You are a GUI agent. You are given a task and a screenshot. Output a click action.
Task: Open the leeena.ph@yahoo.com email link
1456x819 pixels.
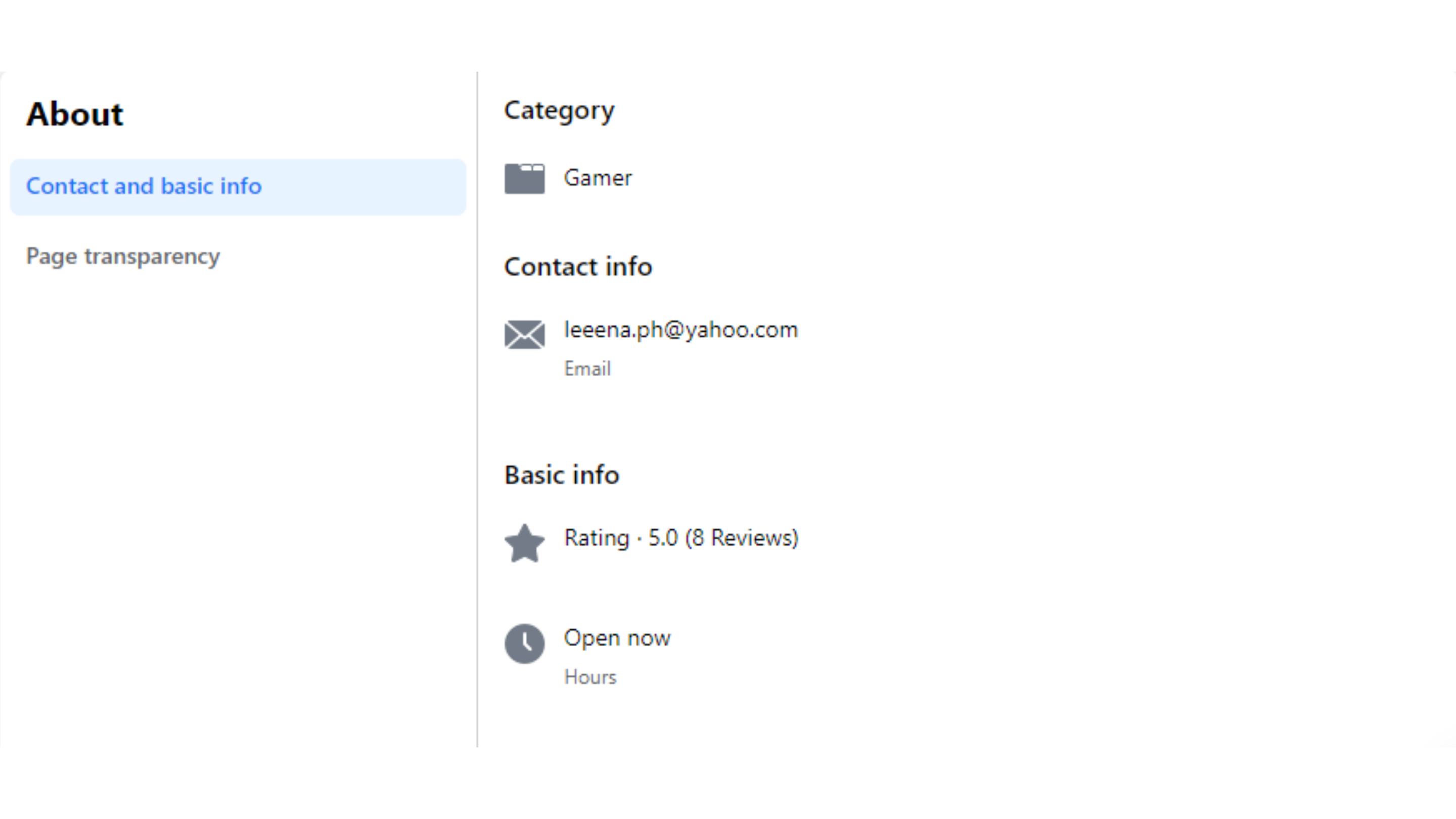tap(680, 330)
